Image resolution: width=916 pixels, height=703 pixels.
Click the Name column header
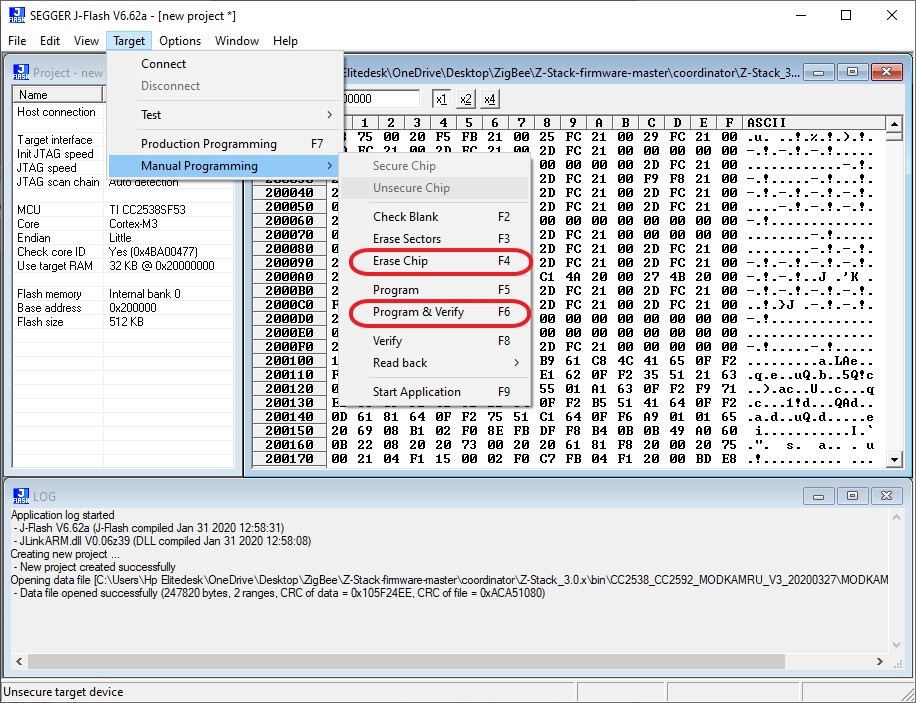point(58,95)
